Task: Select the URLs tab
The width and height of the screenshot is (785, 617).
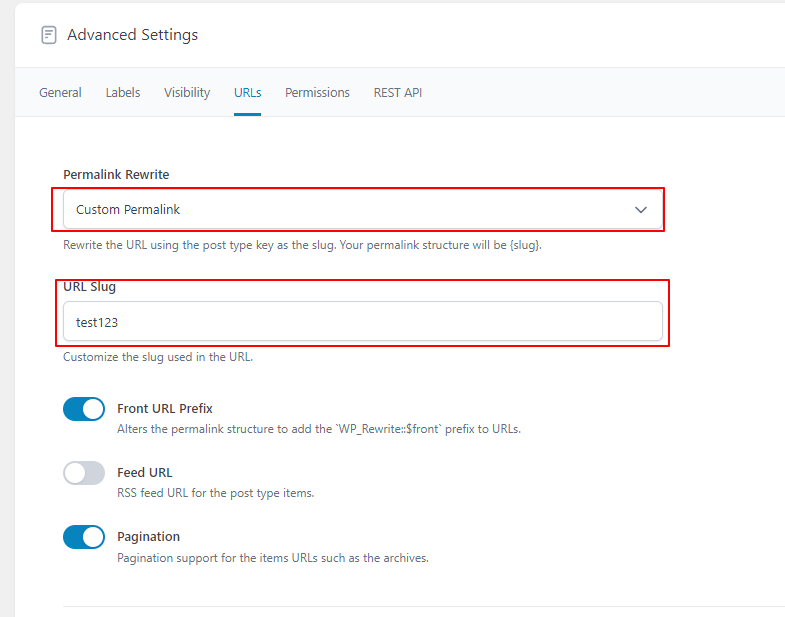Action: pyautogui.click(x=247, y=93)
